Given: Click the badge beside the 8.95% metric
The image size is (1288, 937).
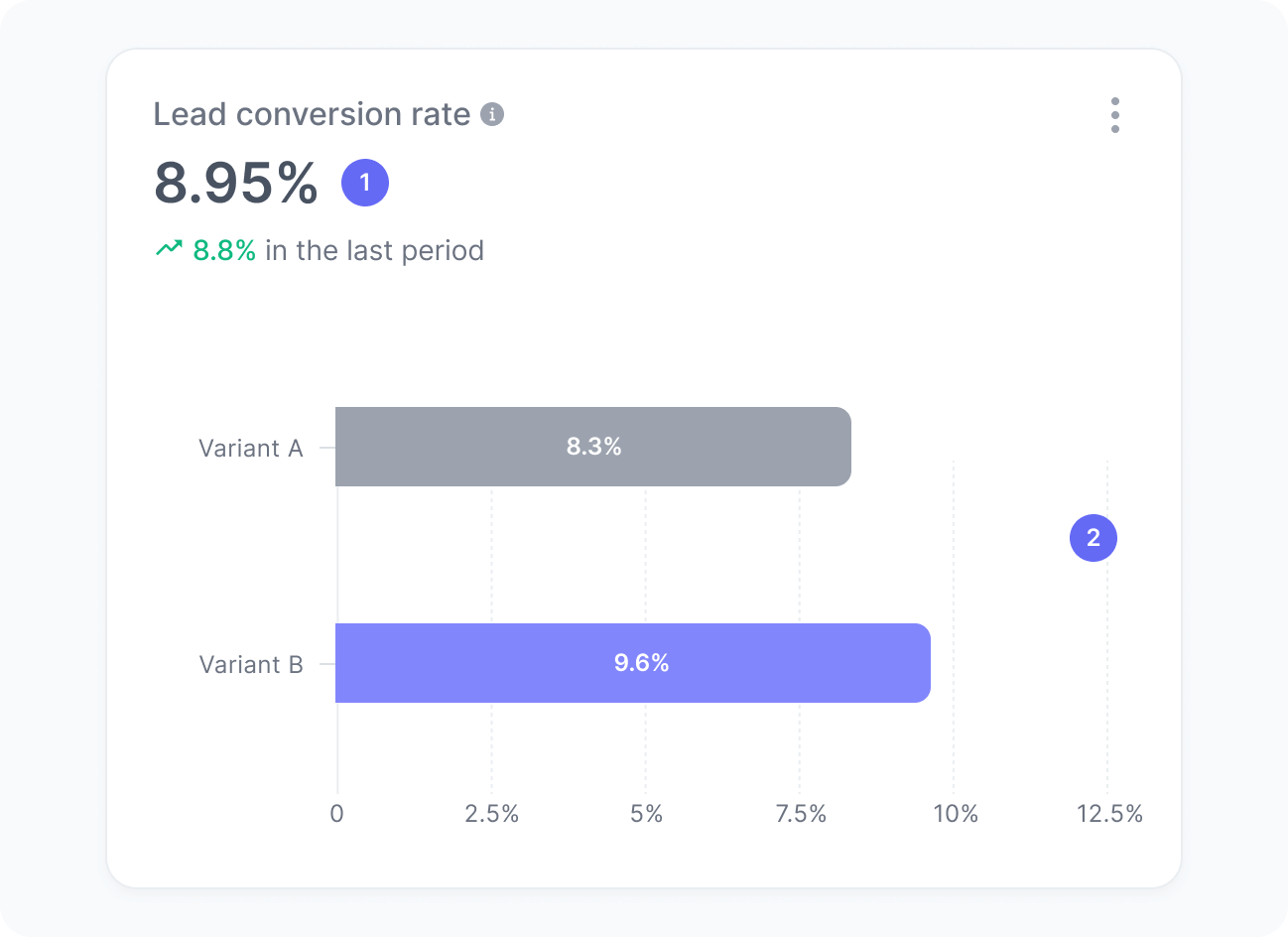Looking at the screenshot, I should (x=365, y=181).
